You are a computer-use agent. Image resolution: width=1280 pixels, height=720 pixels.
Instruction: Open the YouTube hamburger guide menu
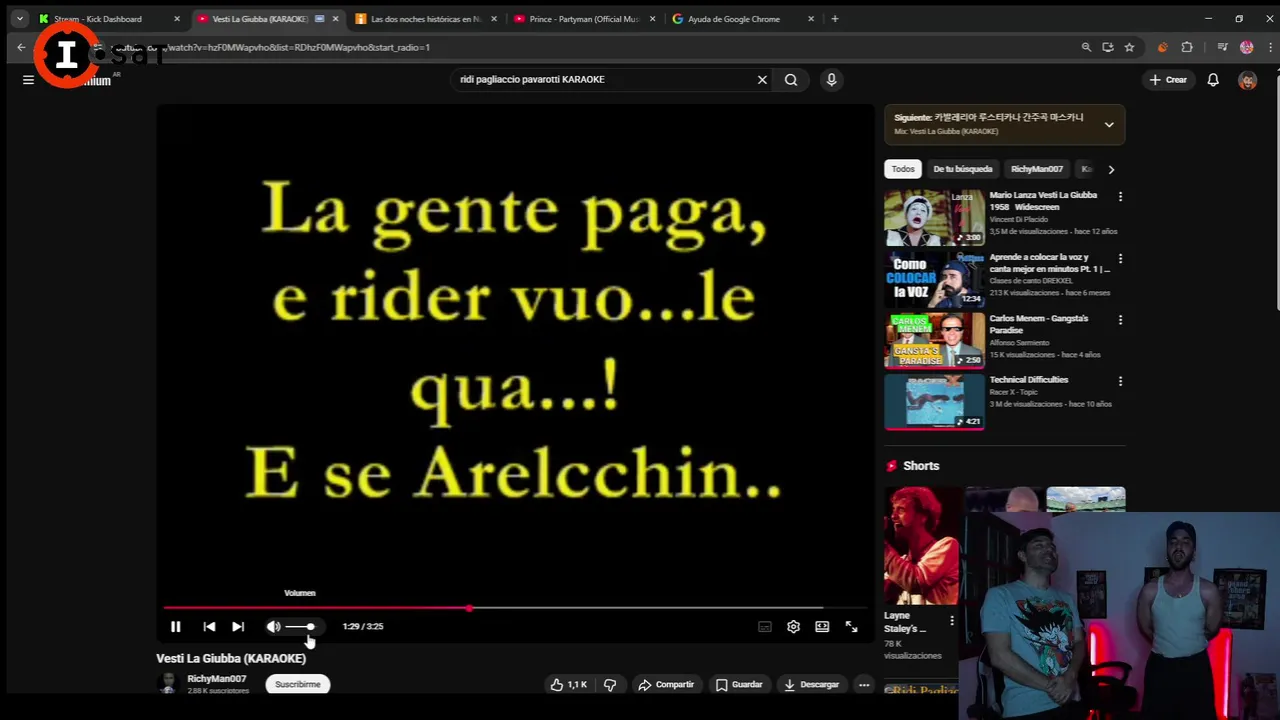point(28,80)
